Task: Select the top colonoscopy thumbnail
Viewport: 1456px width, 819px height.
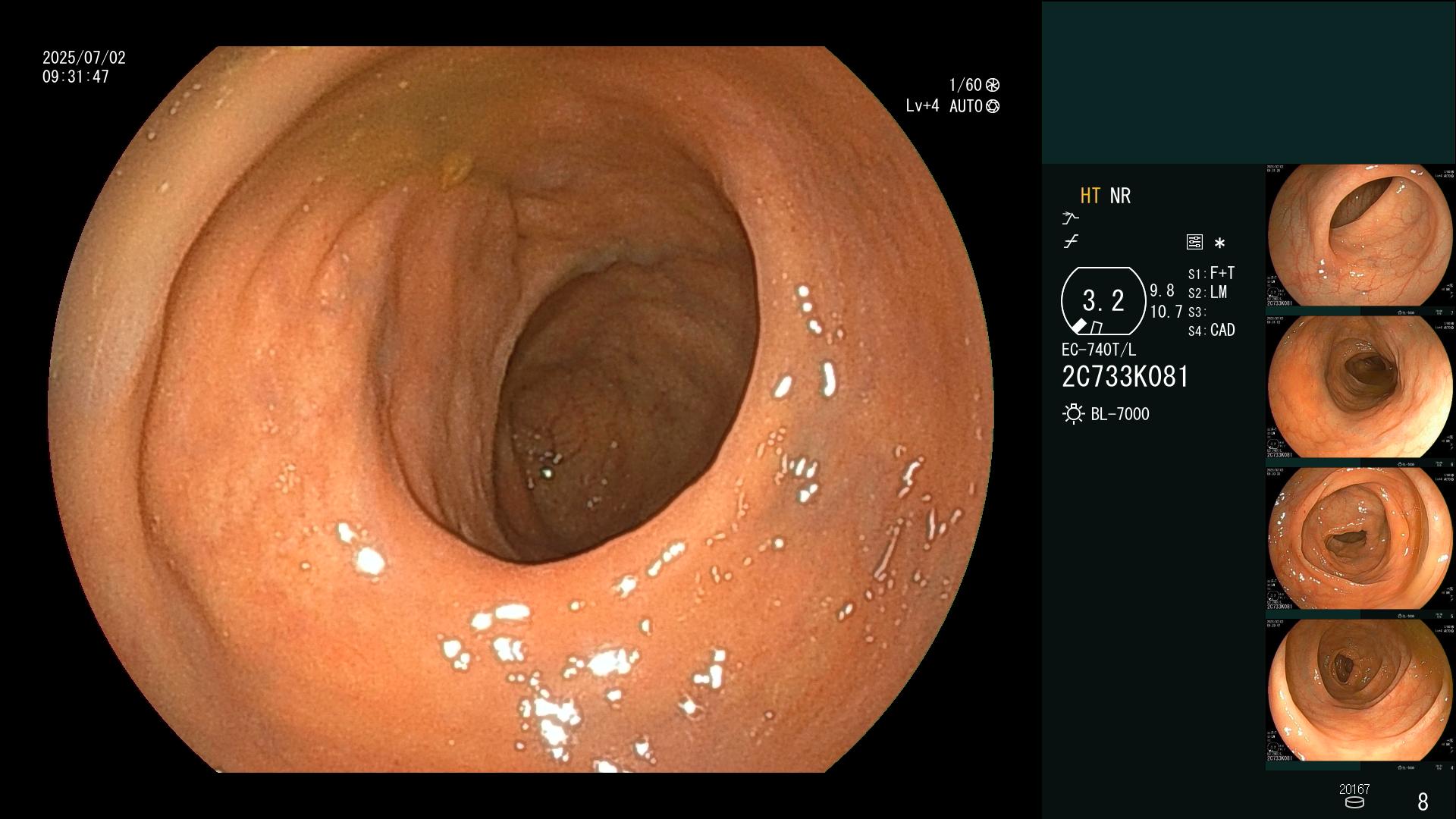Action: pyautogui.click(x=1360, y=236)
